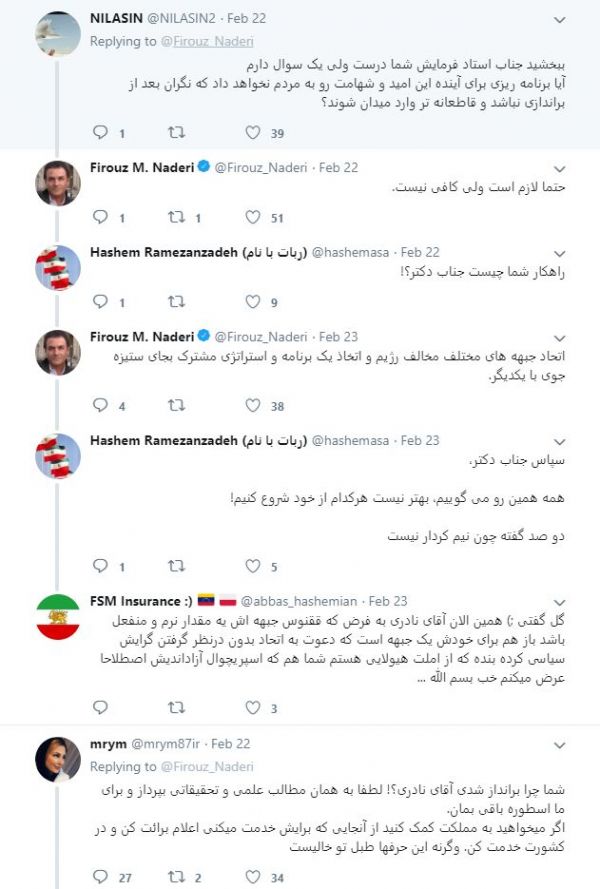
Task: Reply to mrym's tweet with 27 replies
Action: coord(100,877)
